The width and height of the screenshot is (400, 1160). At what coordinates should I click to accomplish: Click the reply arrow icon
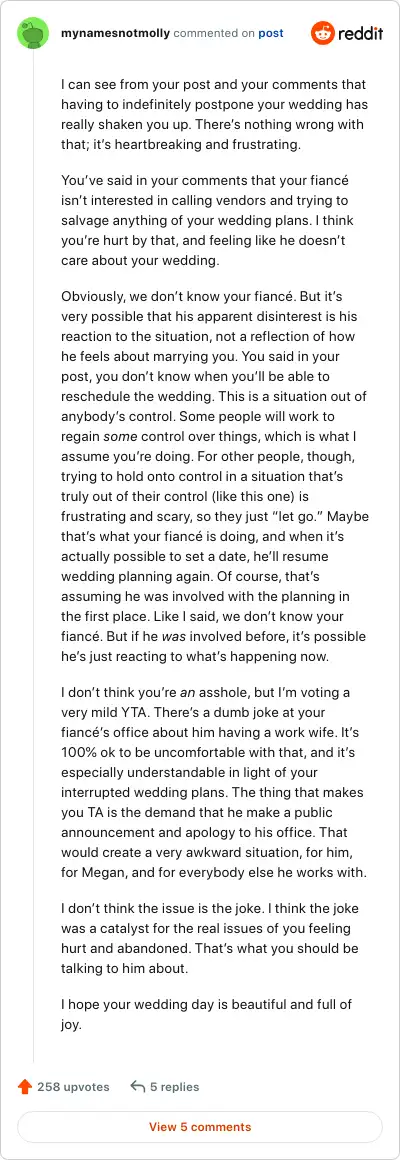(x=137, y=1087)
